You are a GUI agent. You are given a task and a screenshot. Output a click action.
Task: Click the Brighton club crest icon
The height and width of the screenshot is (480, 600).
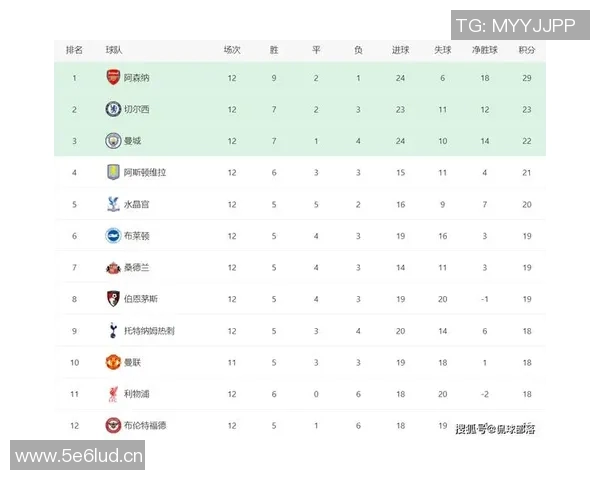[x=113, y=236]
